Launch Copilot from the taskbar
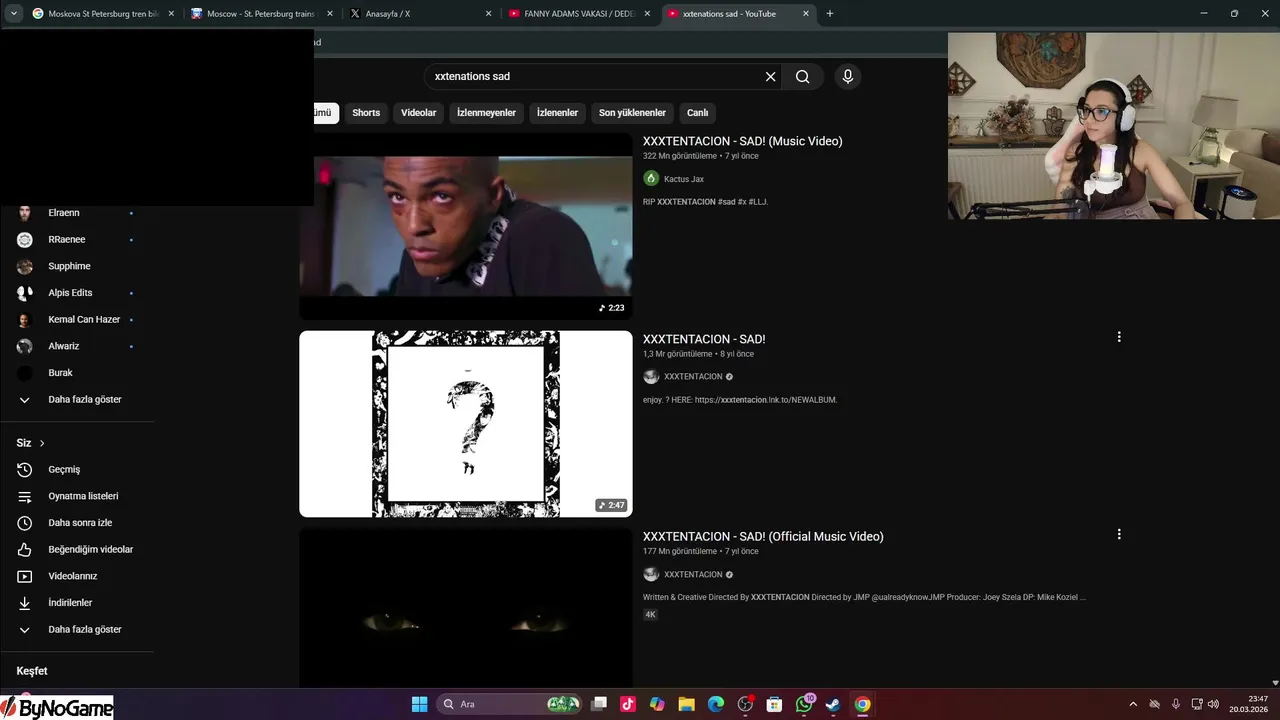1280x720 pixels. point(657,704)
